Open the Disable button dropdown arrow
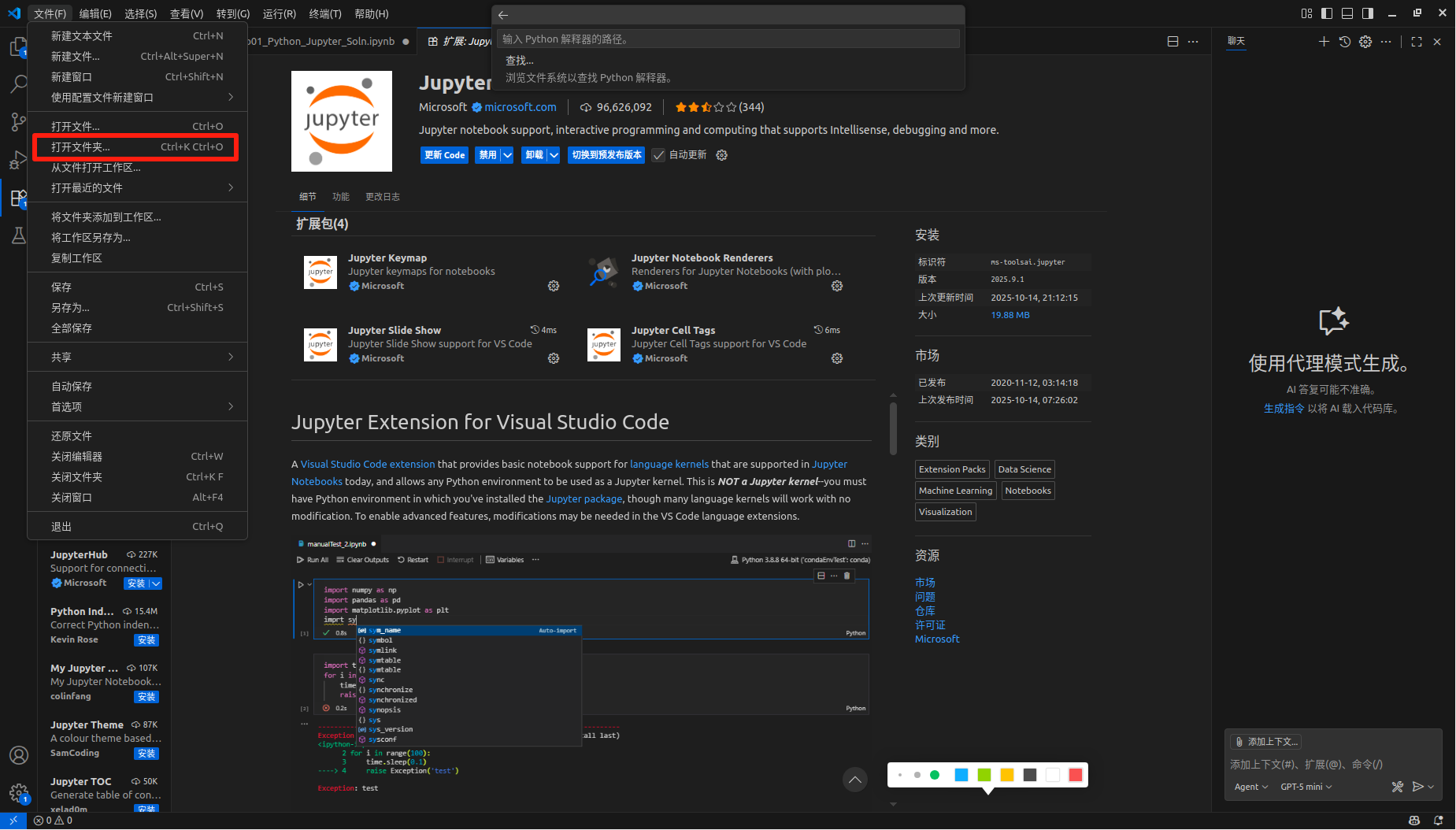This screenshot has width=1456, height=830. 507,155
